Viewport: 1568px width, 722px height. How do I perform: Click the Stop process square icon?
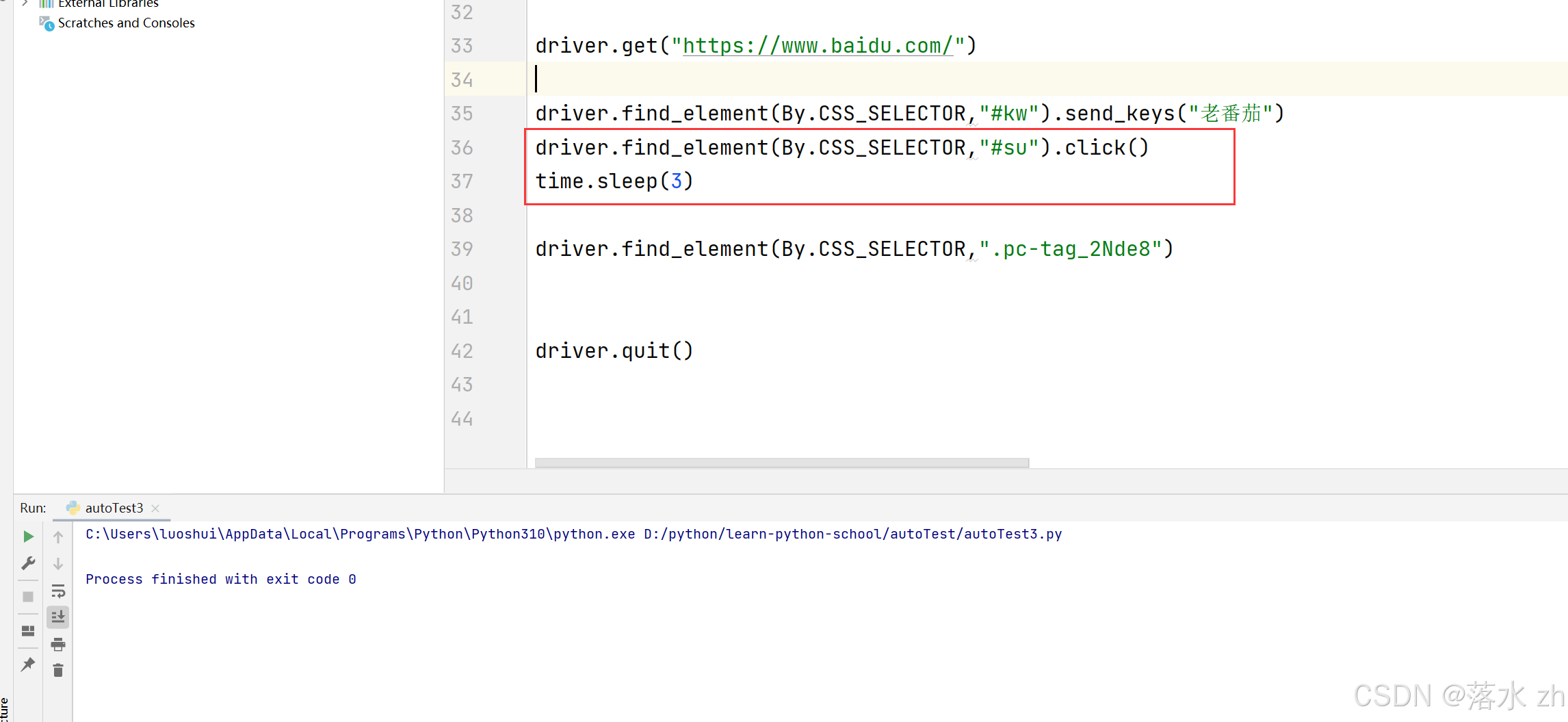coord(28,597)
